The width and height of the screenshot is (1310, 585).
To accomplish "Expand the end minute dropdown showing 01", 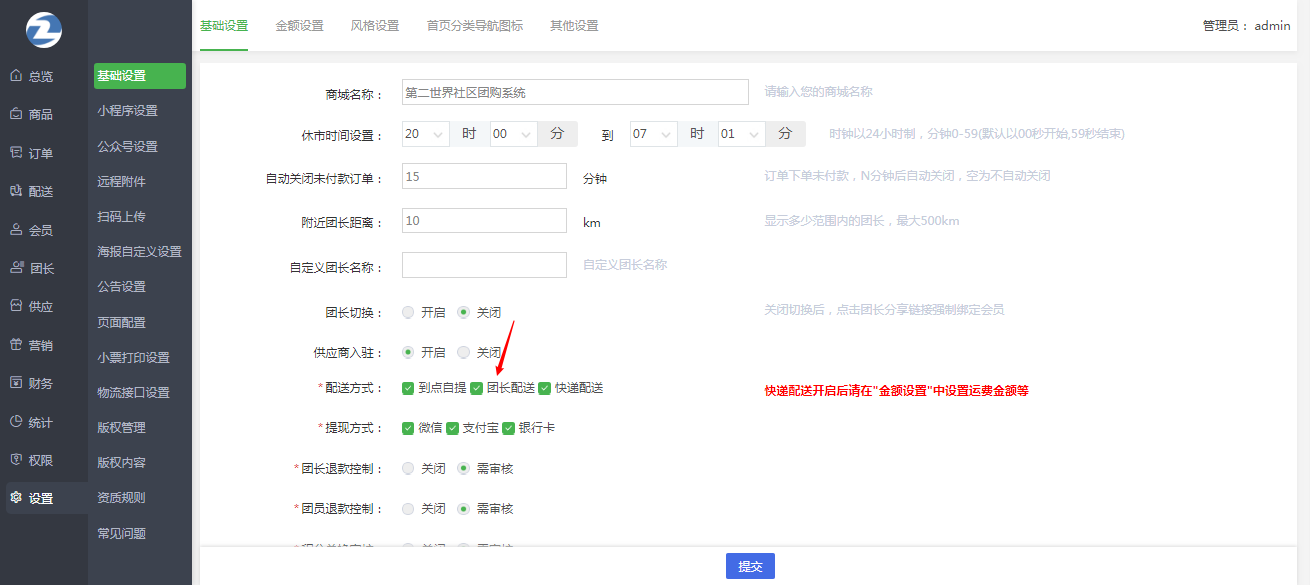I will [x=741, y=134].
